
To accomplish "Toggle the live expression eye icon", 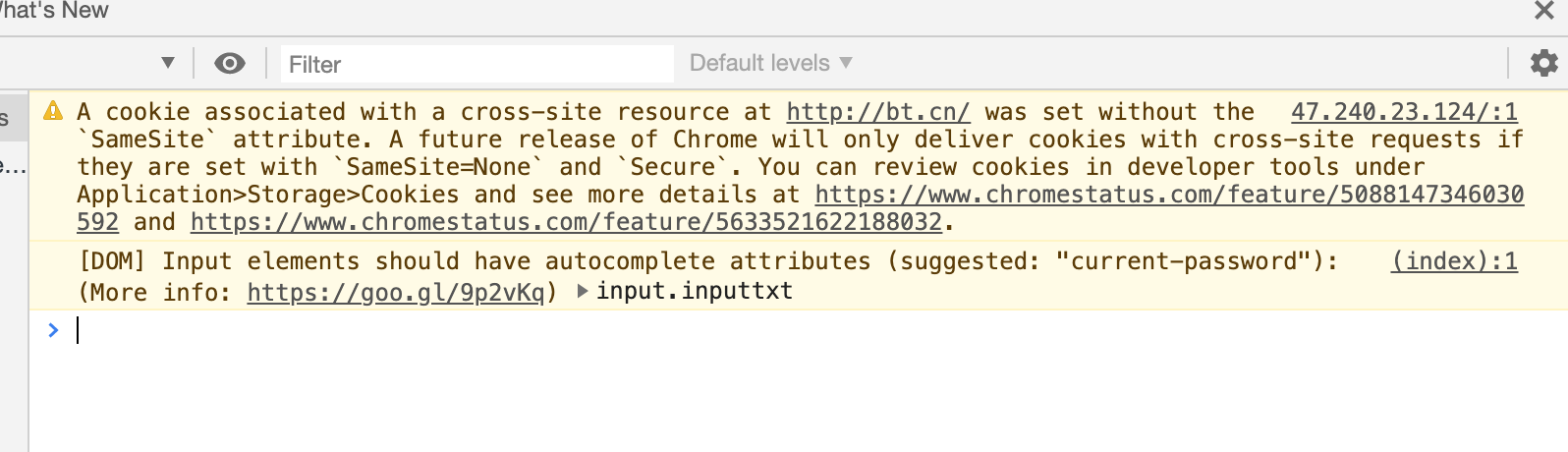I will tap(230, 64).
